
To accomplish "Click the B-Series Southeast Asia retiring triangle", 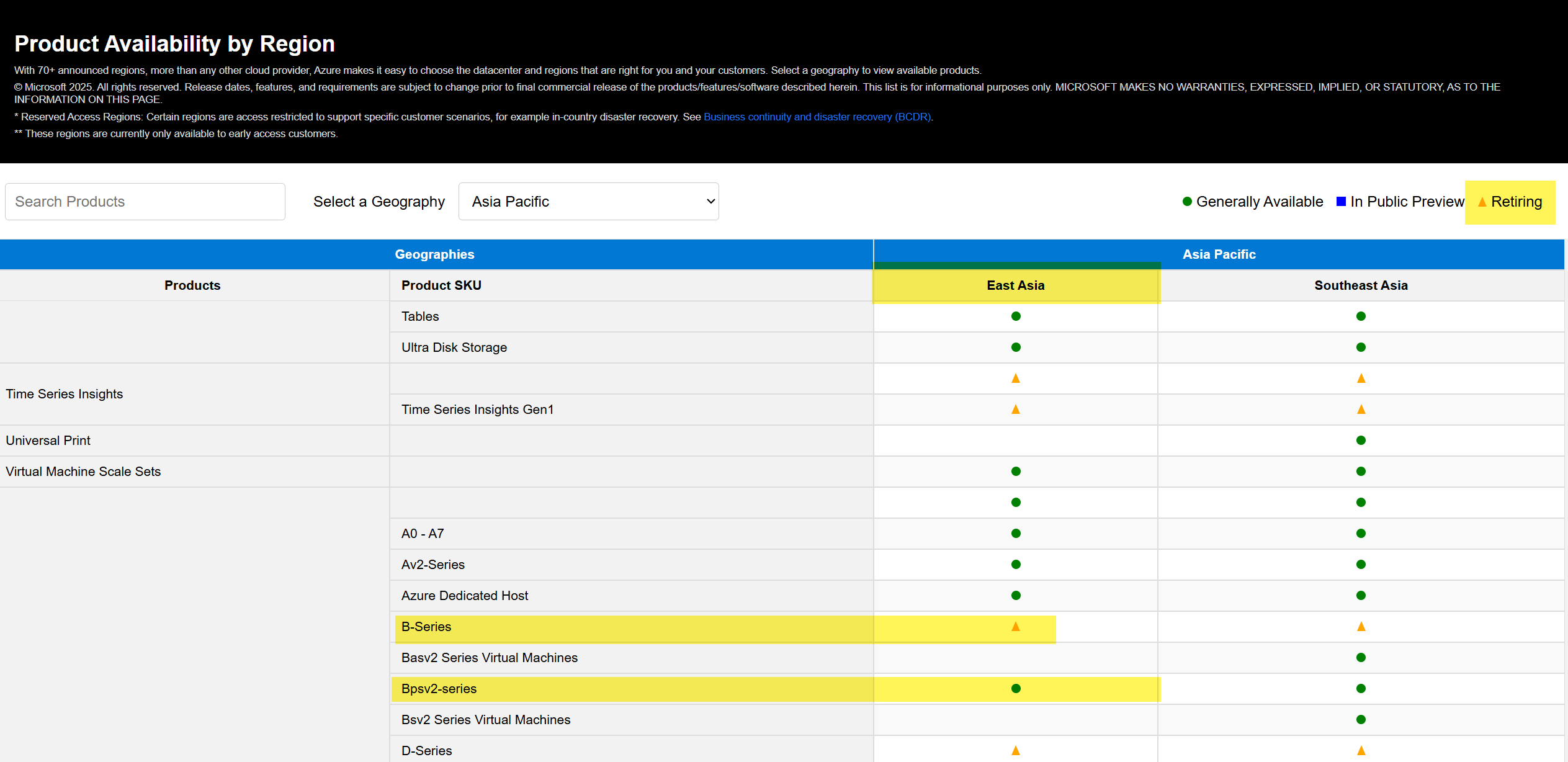I will [x=1361, y=627].
